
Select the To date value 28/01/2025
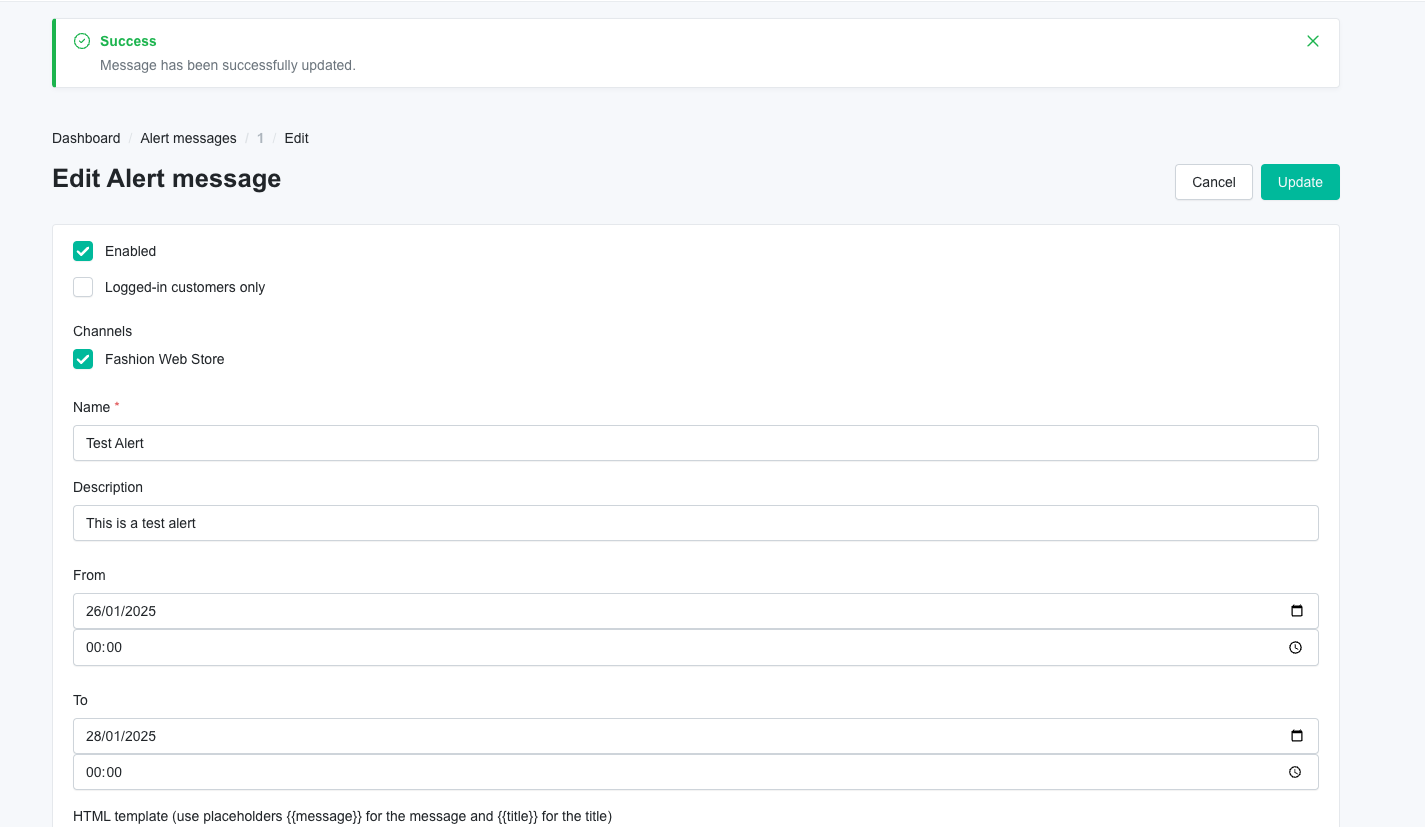click(122, 736)
